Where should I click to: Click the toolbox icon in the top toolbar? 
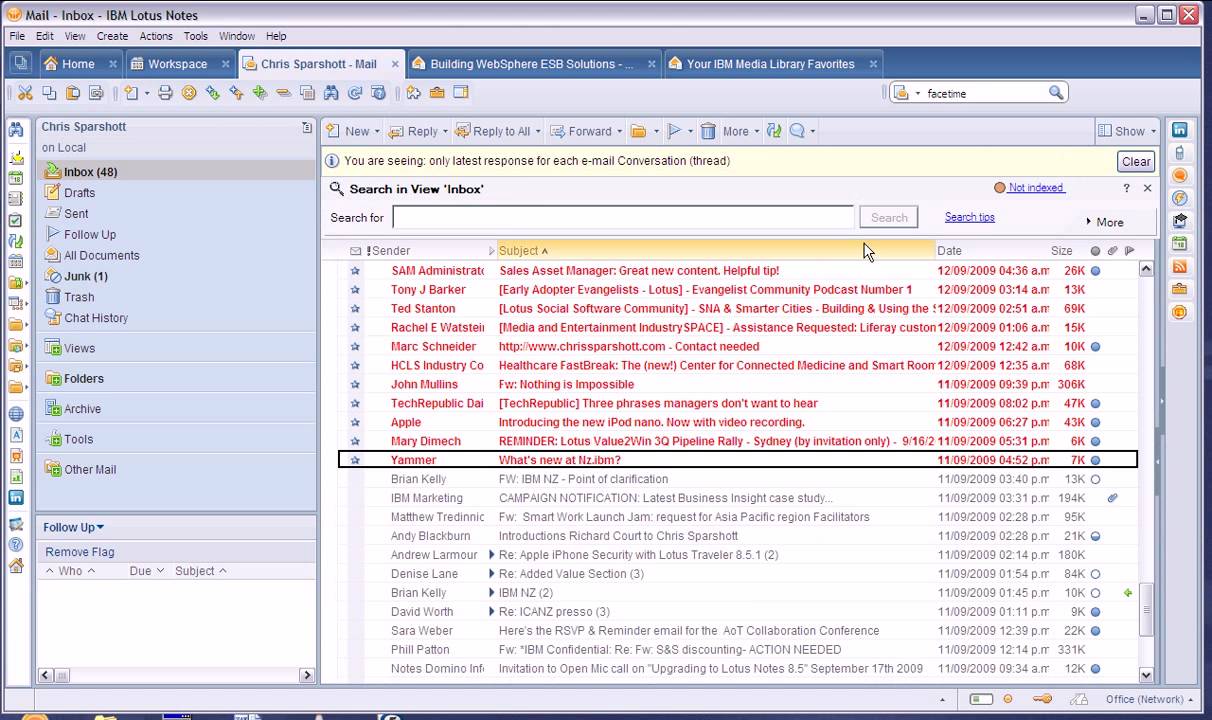[437, 93]
